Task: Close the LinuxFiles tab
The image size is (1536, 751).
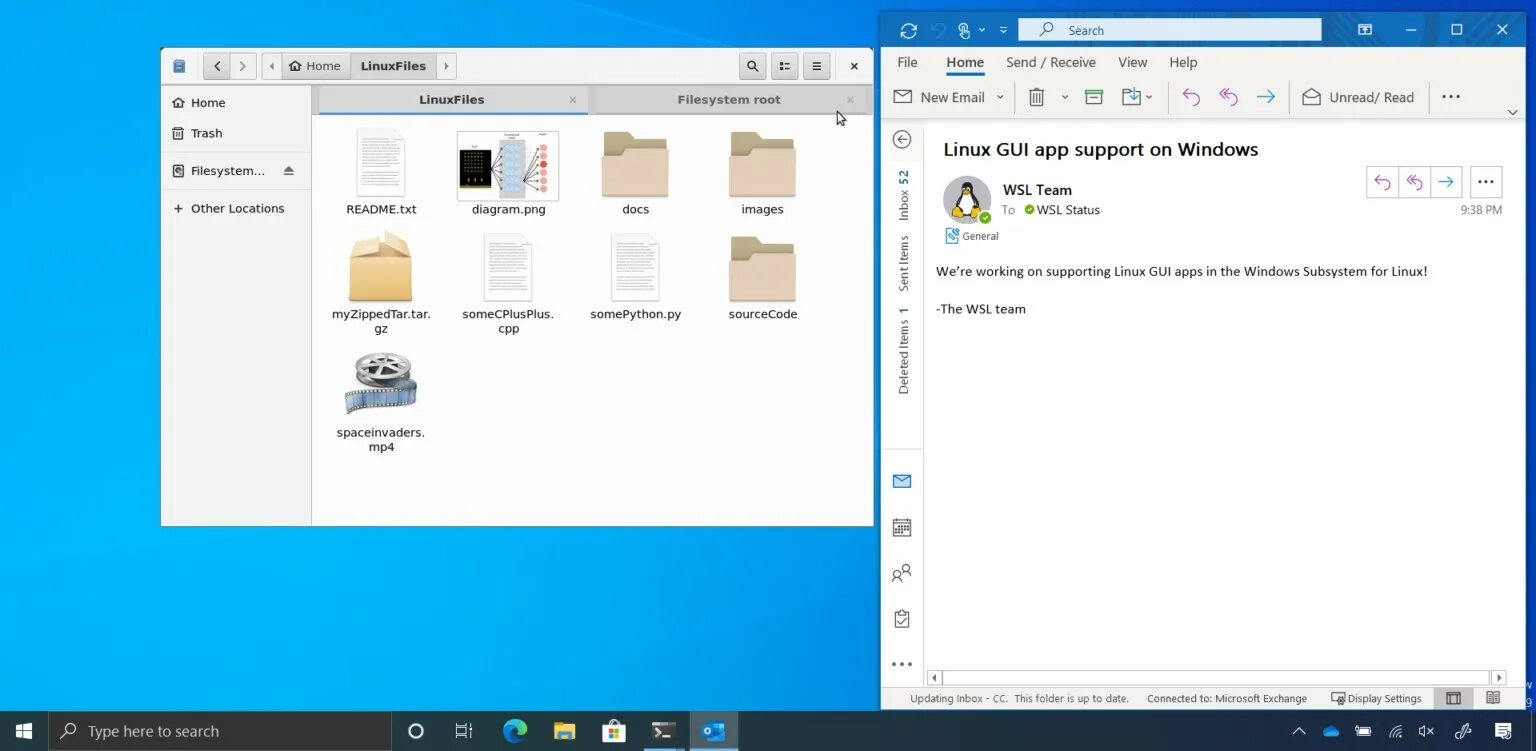Action: [573, 99]
